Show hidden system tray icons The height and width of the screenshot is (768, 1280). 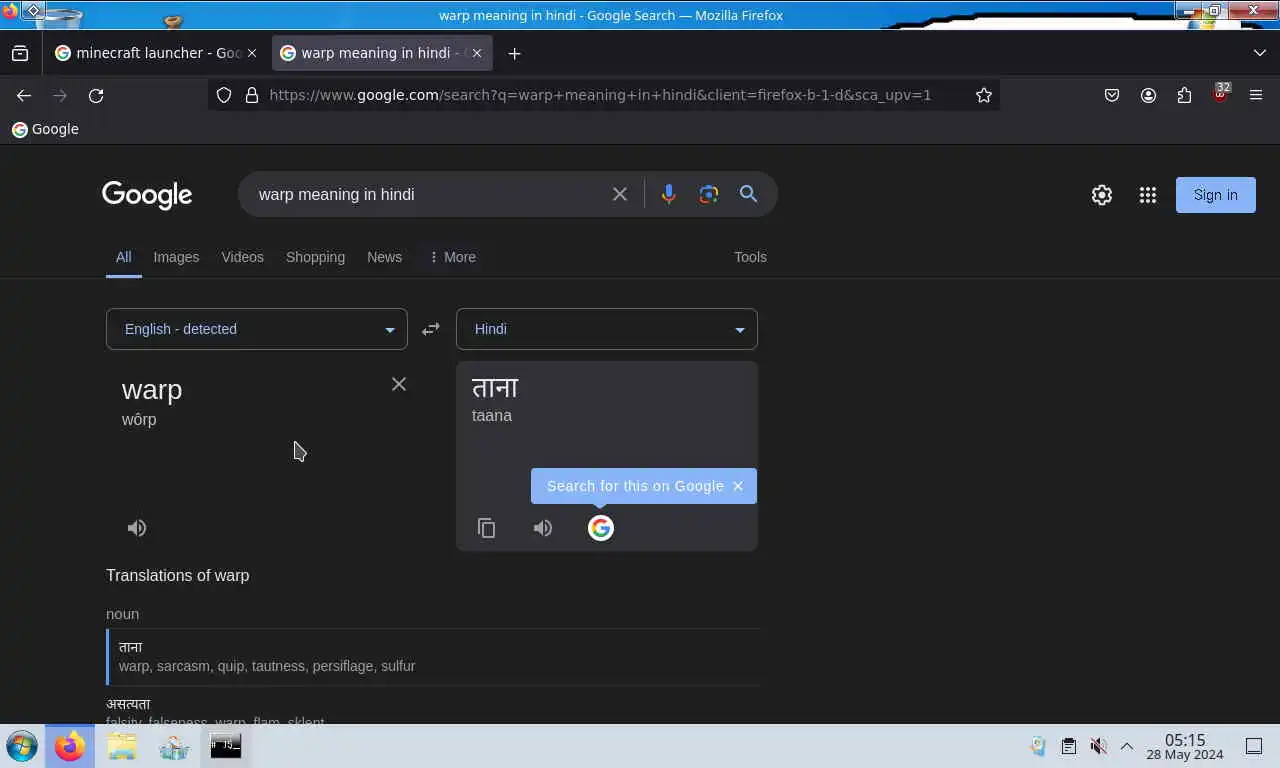tap(1126, 746)
